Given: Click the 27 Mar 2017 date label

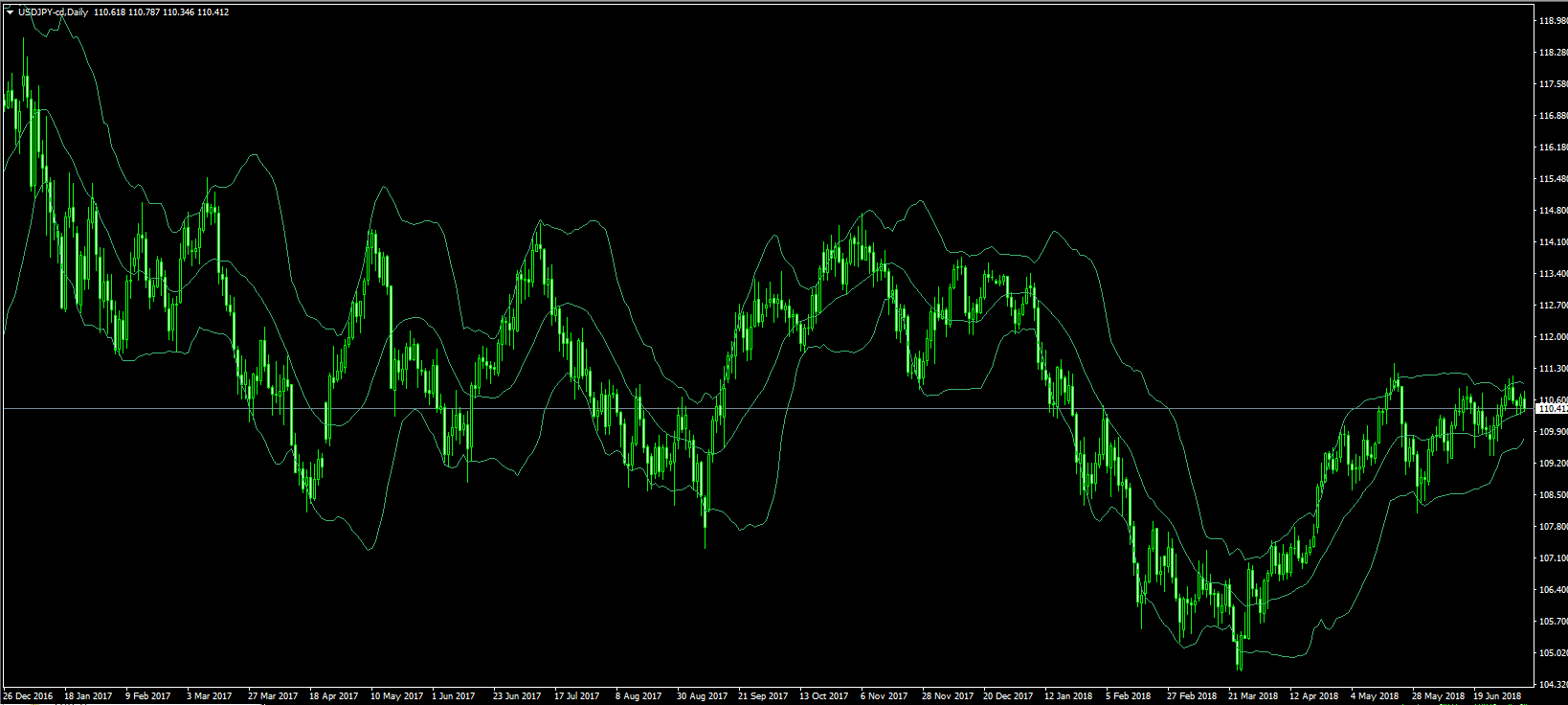Looking at the screenshot, I should pos(273,696).
